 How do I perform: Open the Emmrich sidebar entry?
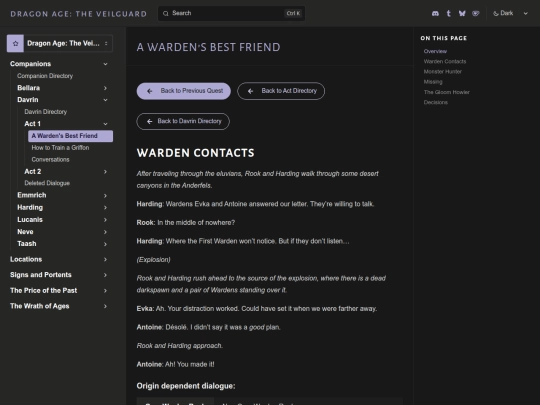(32, 195)
